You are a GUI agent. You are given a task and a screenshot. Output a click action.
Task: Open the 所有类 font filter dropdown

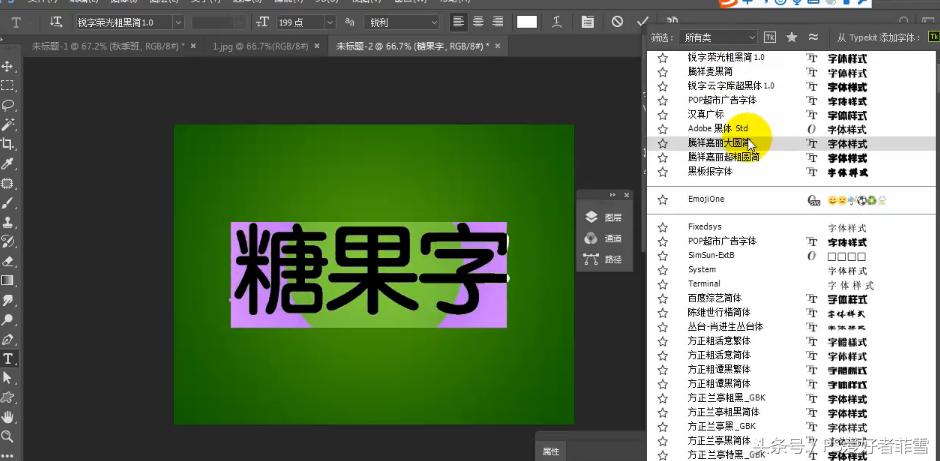pyautogui.click(x=718, y=37)
